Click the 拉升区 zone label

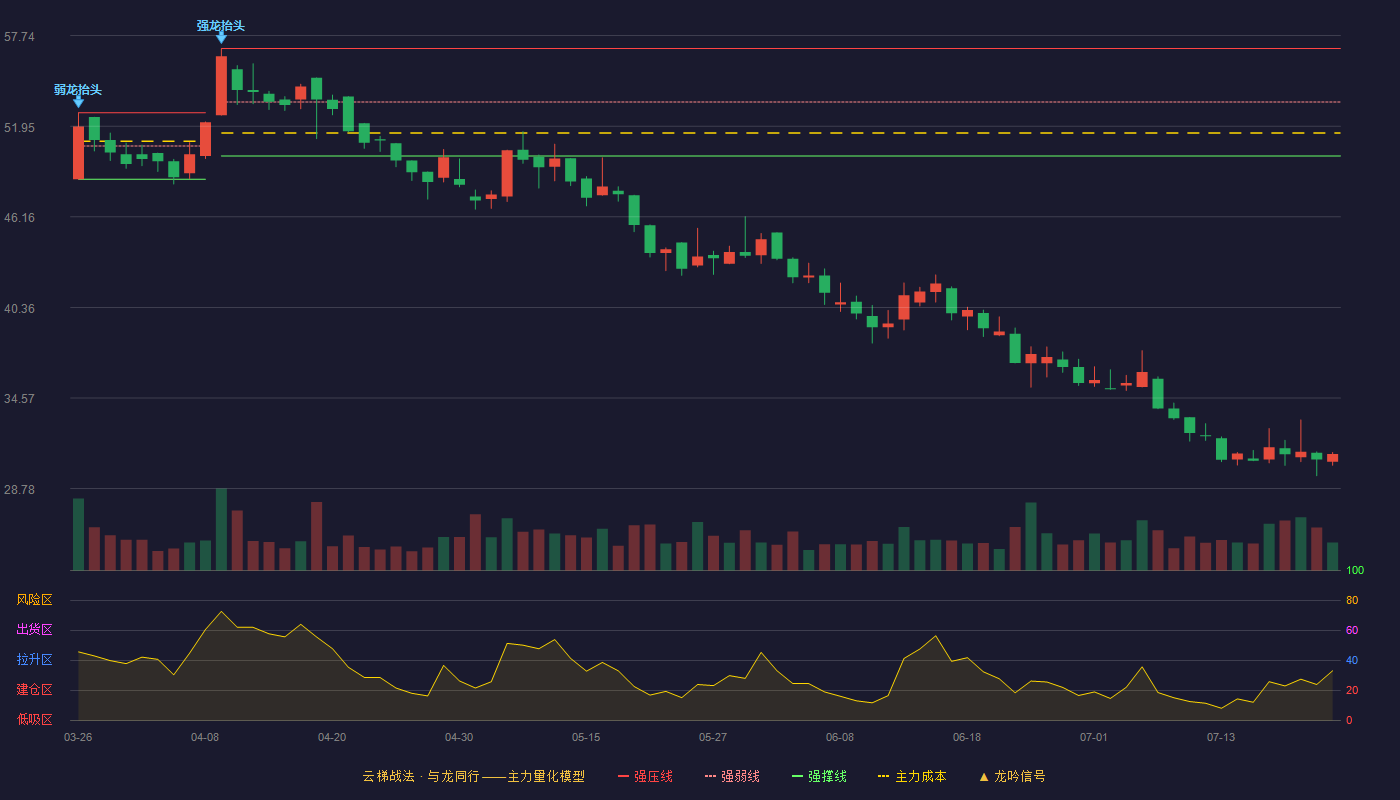coord(35,660)
